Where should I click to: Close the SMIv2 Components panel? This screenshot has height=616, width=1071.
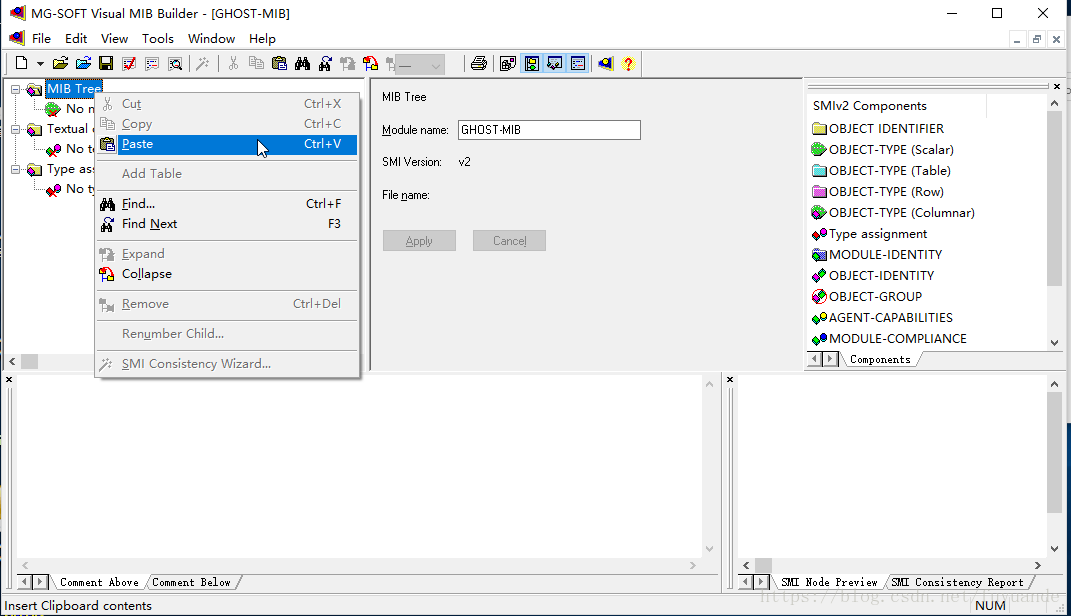1057,87
